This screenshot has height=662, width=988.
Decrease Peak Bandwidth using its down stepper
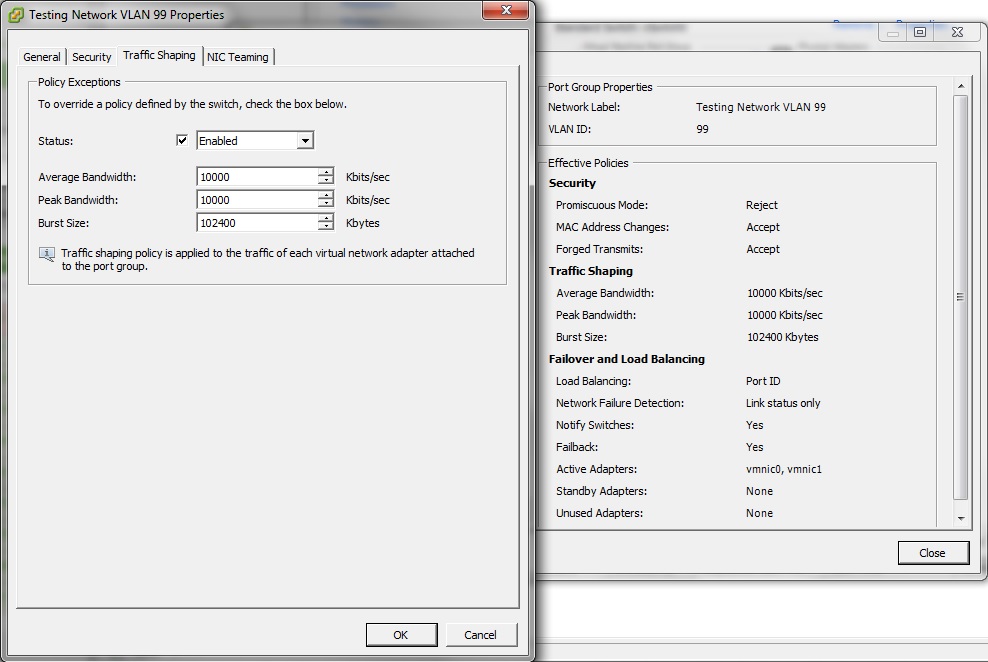(326, 203)
